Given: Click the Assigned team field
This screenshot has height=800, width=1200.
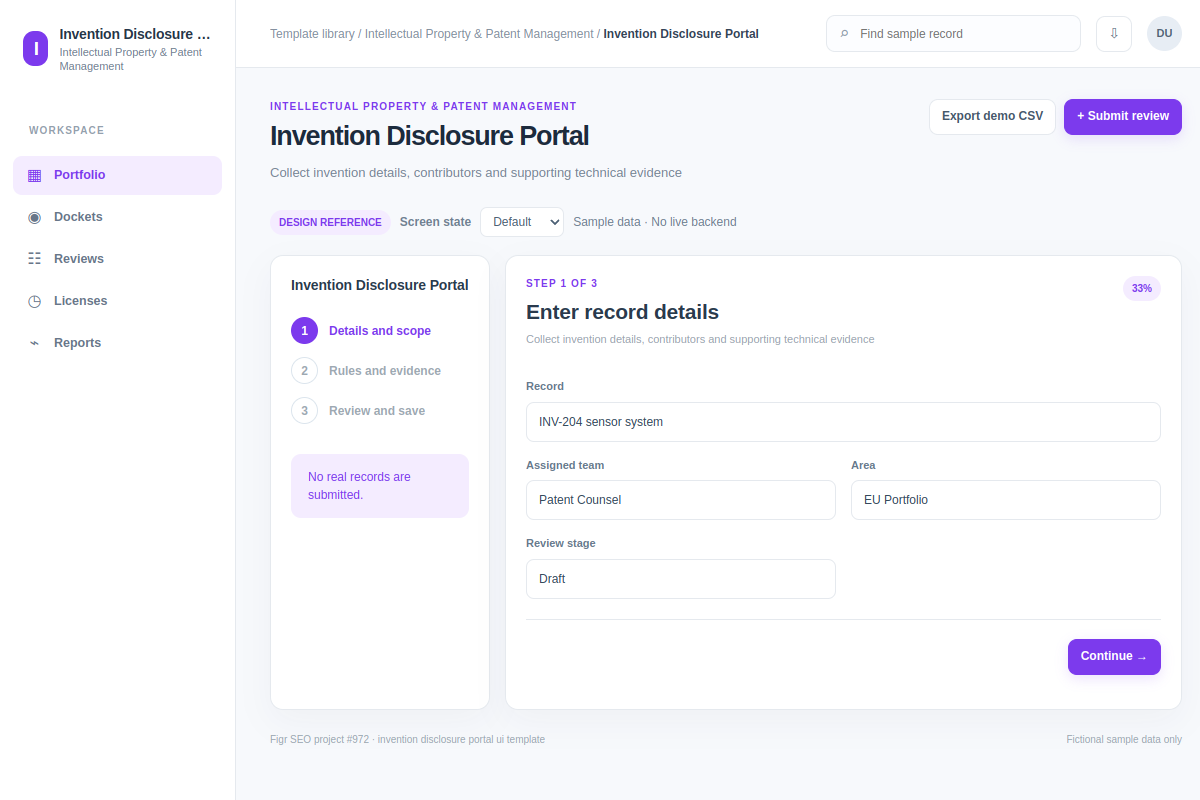Looking at the screenshot, I should click(x=681, y=500).
